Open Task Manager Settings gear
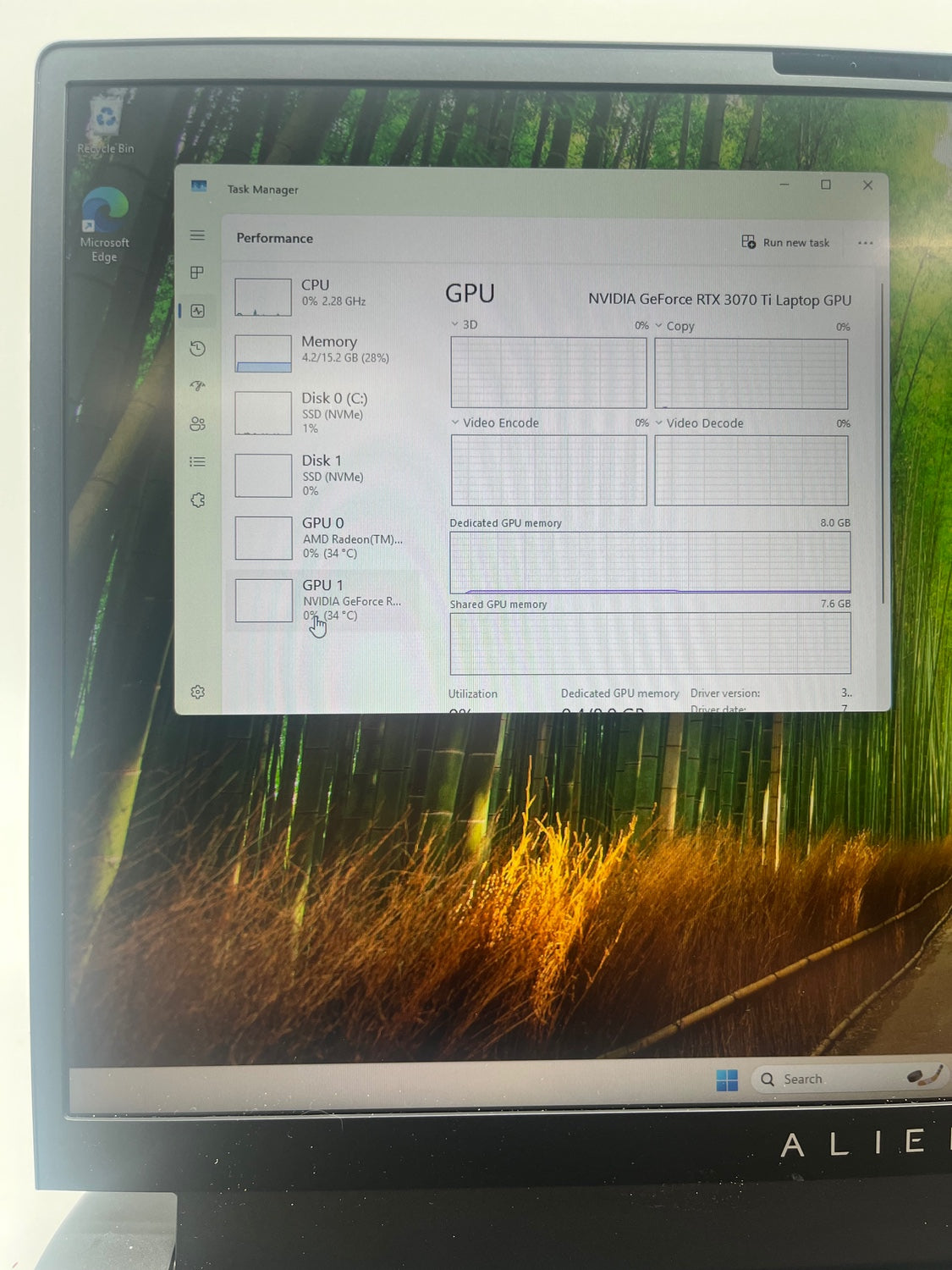The image size is (952, 1270). click(x=198, y=693)
